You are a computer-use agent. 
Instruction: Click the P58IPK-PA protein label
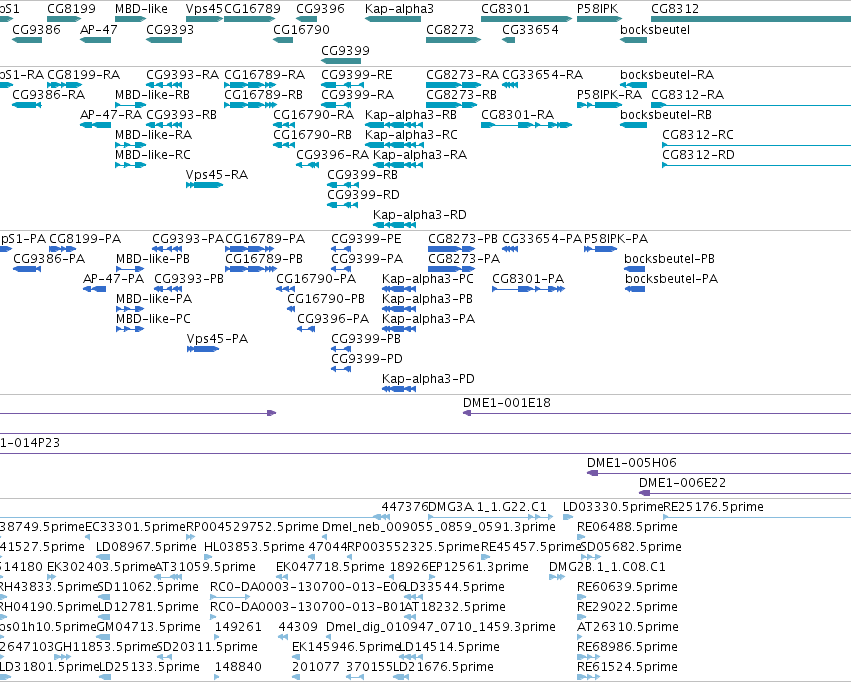[616, 239]
